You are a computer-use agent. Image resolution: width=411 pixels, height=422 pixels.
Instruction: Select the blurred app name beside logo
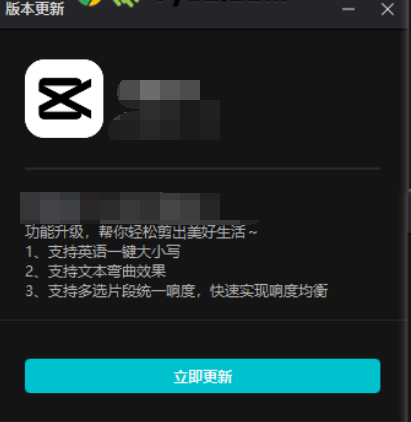[x=159, y=90]
